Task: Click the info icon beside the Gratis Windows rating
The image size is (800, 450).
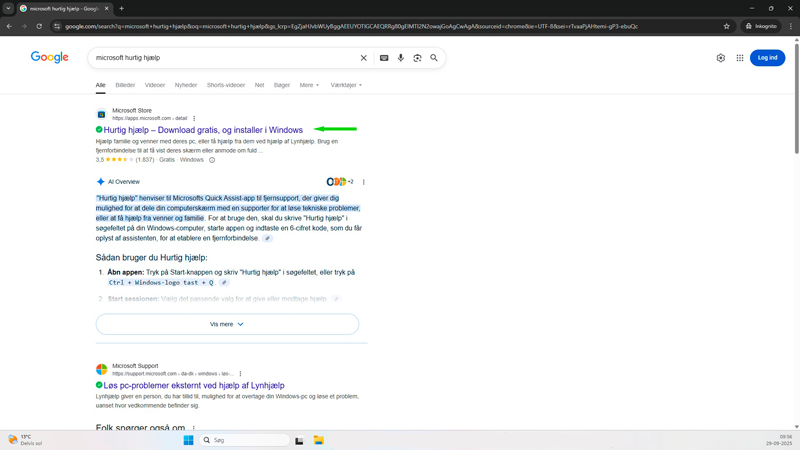Action: (212, 160)
